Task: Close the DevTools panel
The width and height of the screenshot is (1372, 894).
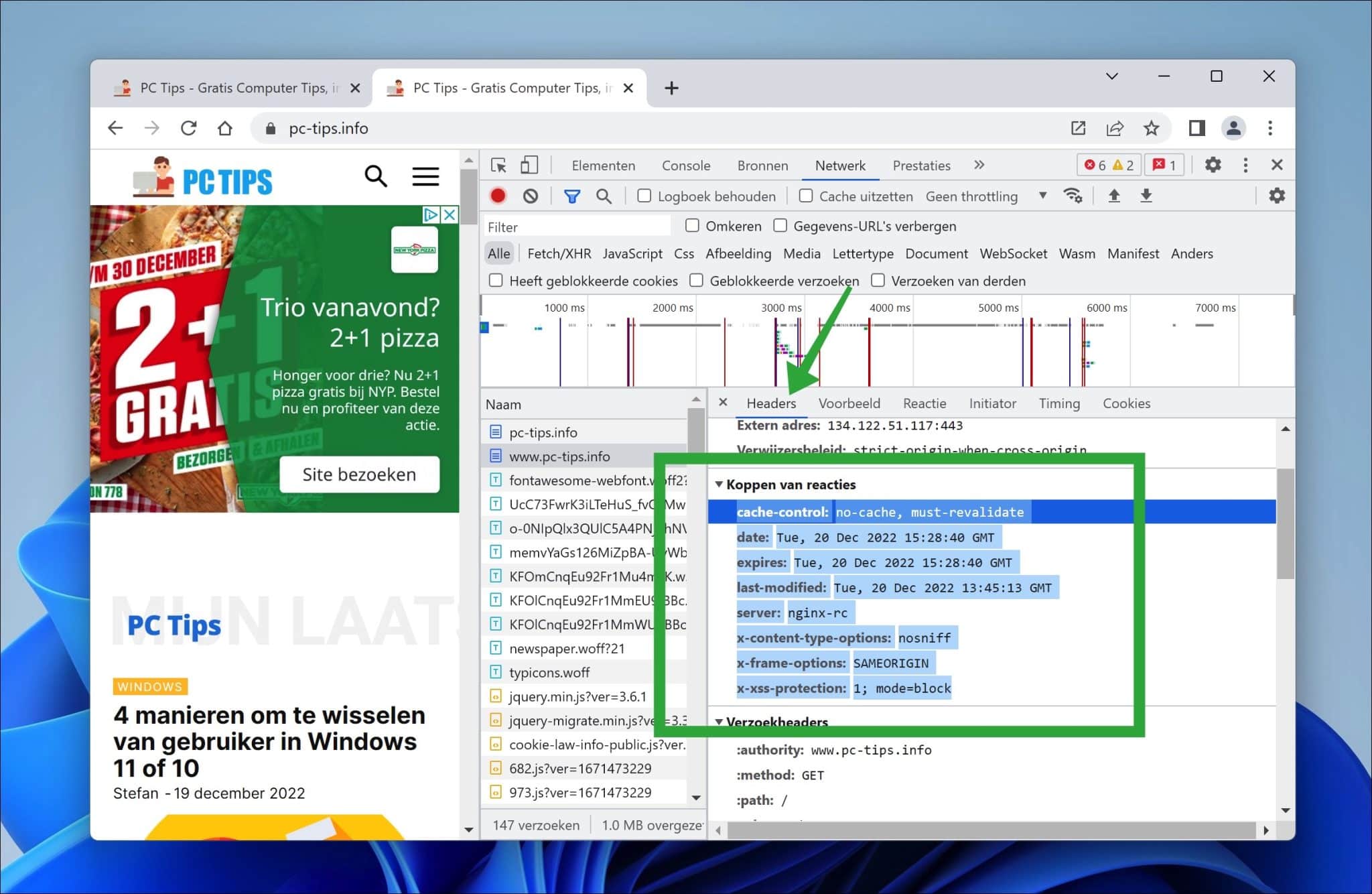Action: (x=1277, y=165)
